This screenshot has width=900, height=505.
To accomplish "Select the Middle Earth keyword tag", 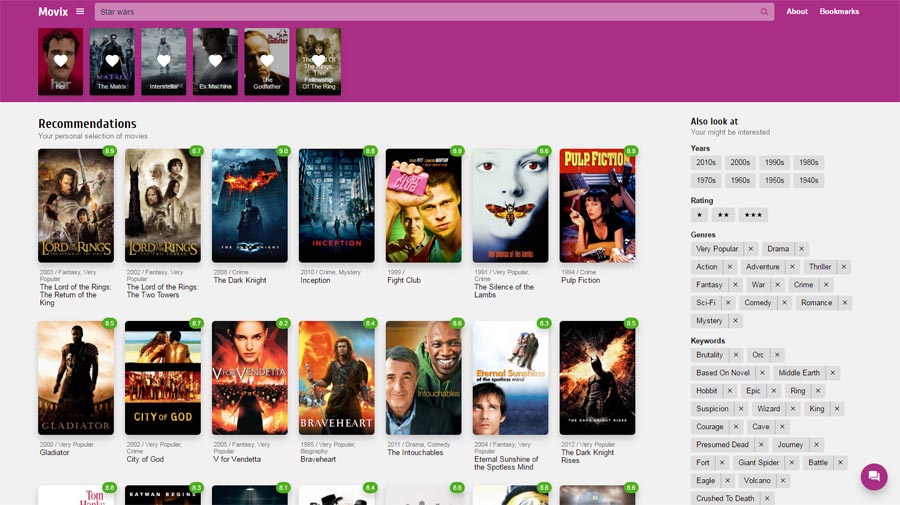I will click(x=799, y=373).
